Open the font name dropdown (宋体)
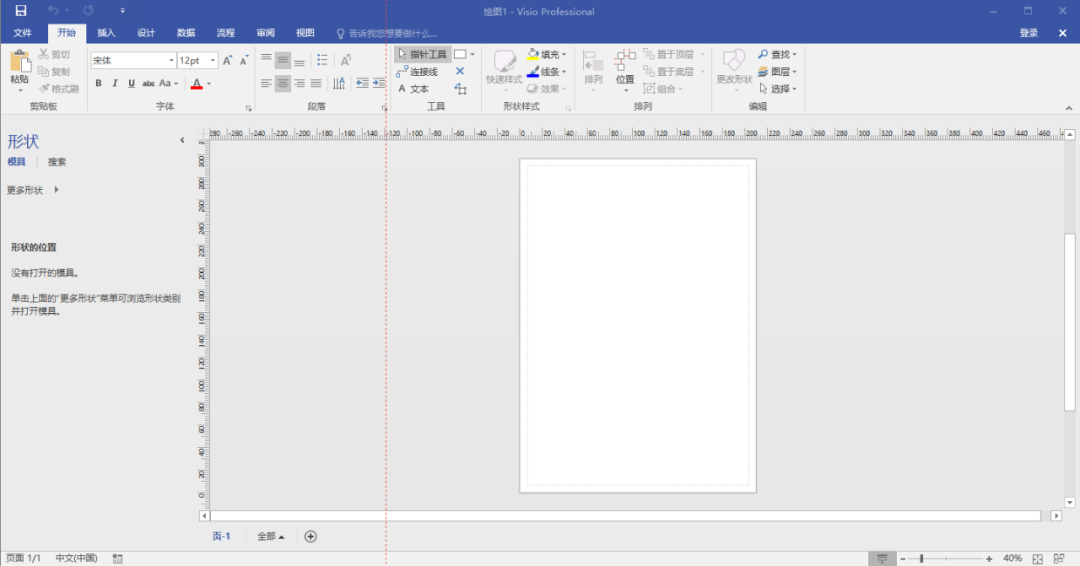The image size is (1080, 566). click(133, 61)
